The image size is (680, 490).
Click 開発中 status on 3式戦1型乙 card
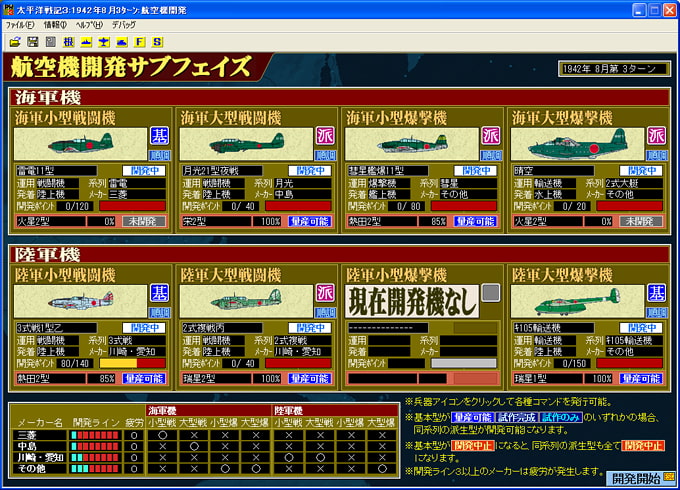[144, 328]
